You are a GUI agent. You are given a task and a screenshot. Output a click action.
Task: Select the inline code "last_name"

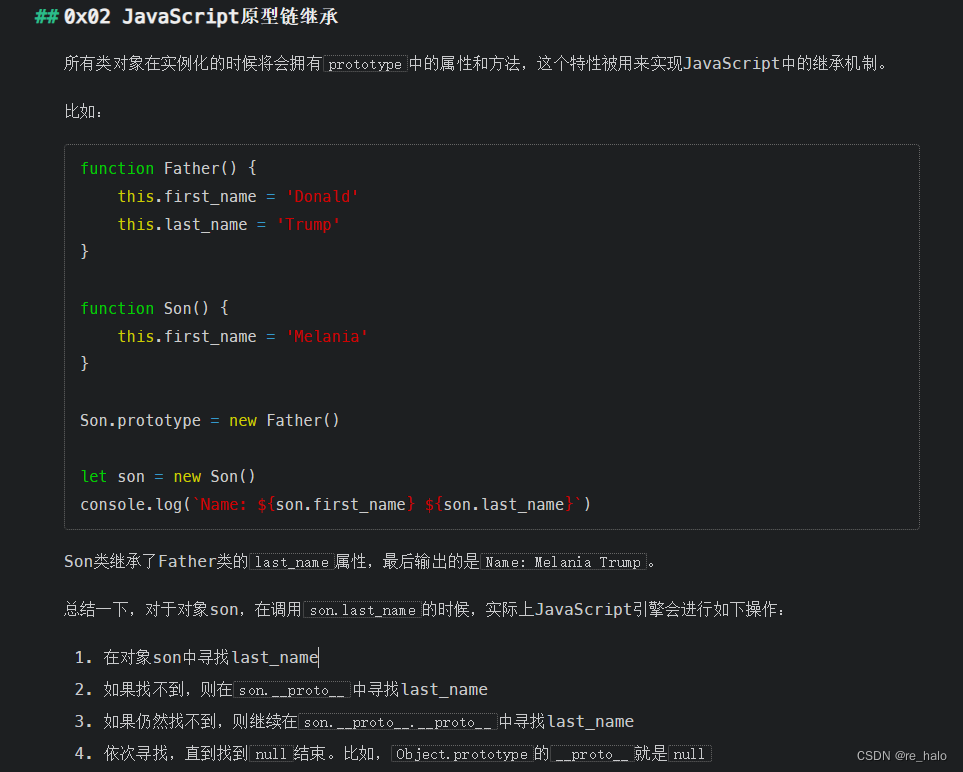(x=291, y=562)
